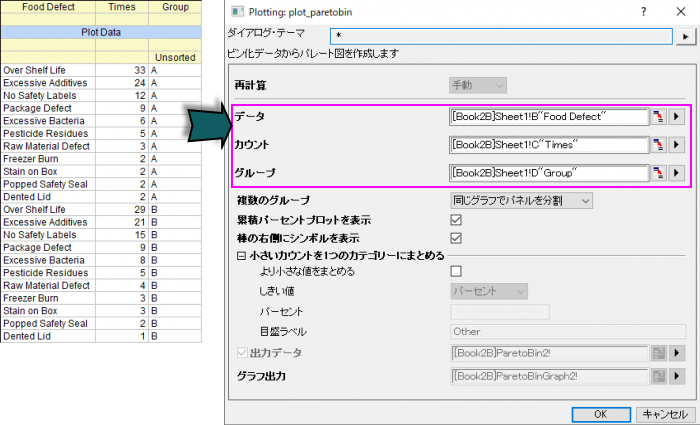
Task: Collapse 小さいカウントを1つのカテゴリーにまとめる section
Action: [x=241, y=256]
